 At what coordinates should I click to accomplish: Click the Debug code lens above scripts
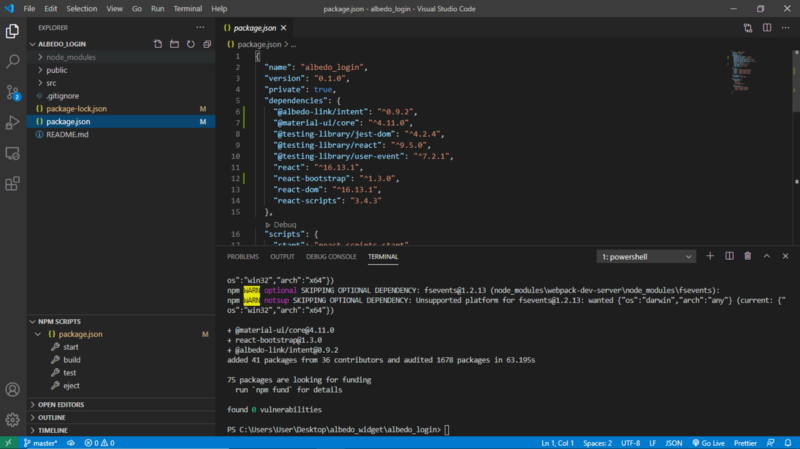coord(285,224)
